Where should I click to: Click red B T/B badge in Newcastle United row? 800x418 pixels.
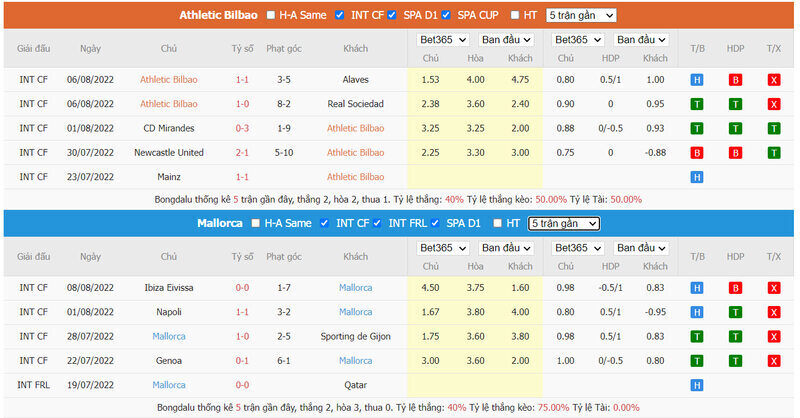(697, 153)
